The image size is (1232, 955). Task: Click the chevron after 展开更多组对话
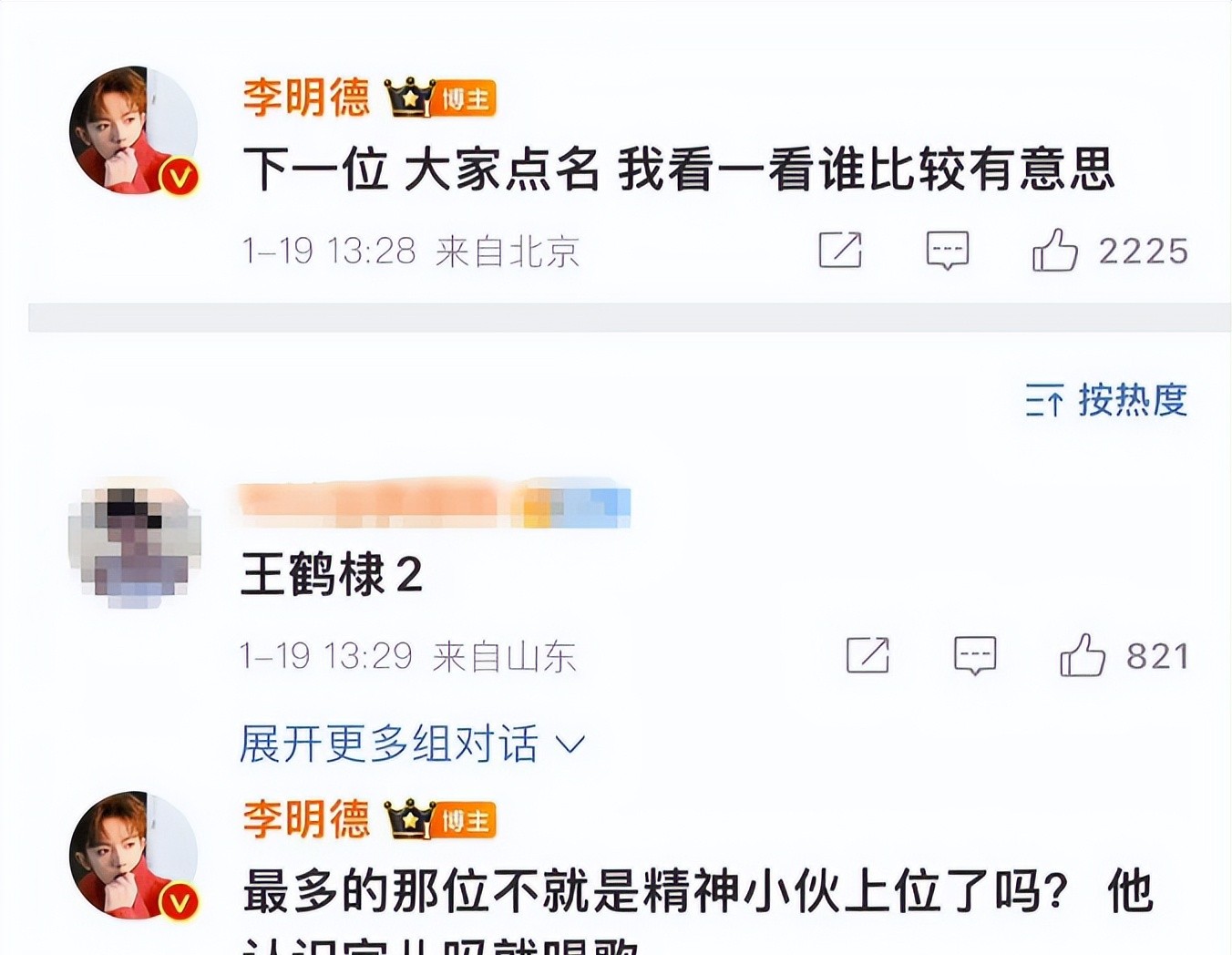[x=570, y=745]
